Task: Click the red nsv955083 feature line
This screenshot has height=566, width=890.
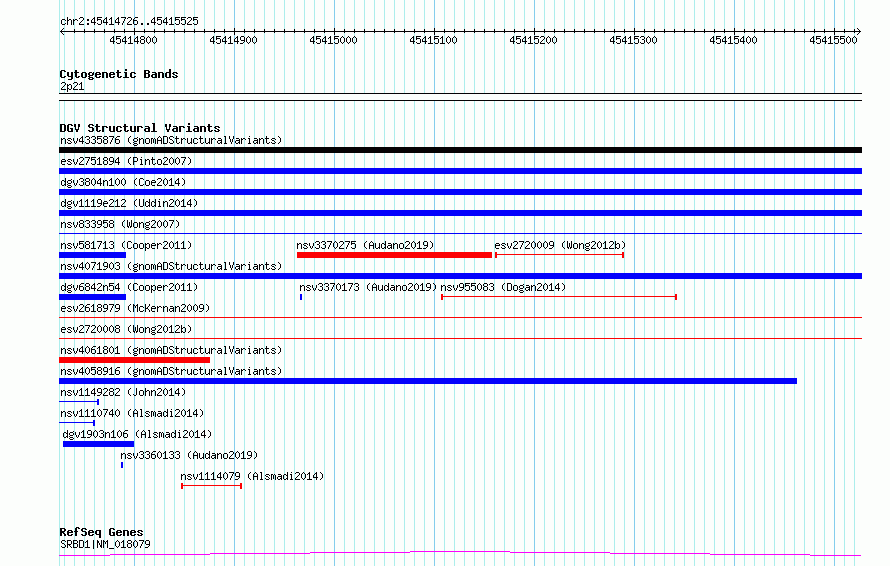Action: tap(559, 297)
